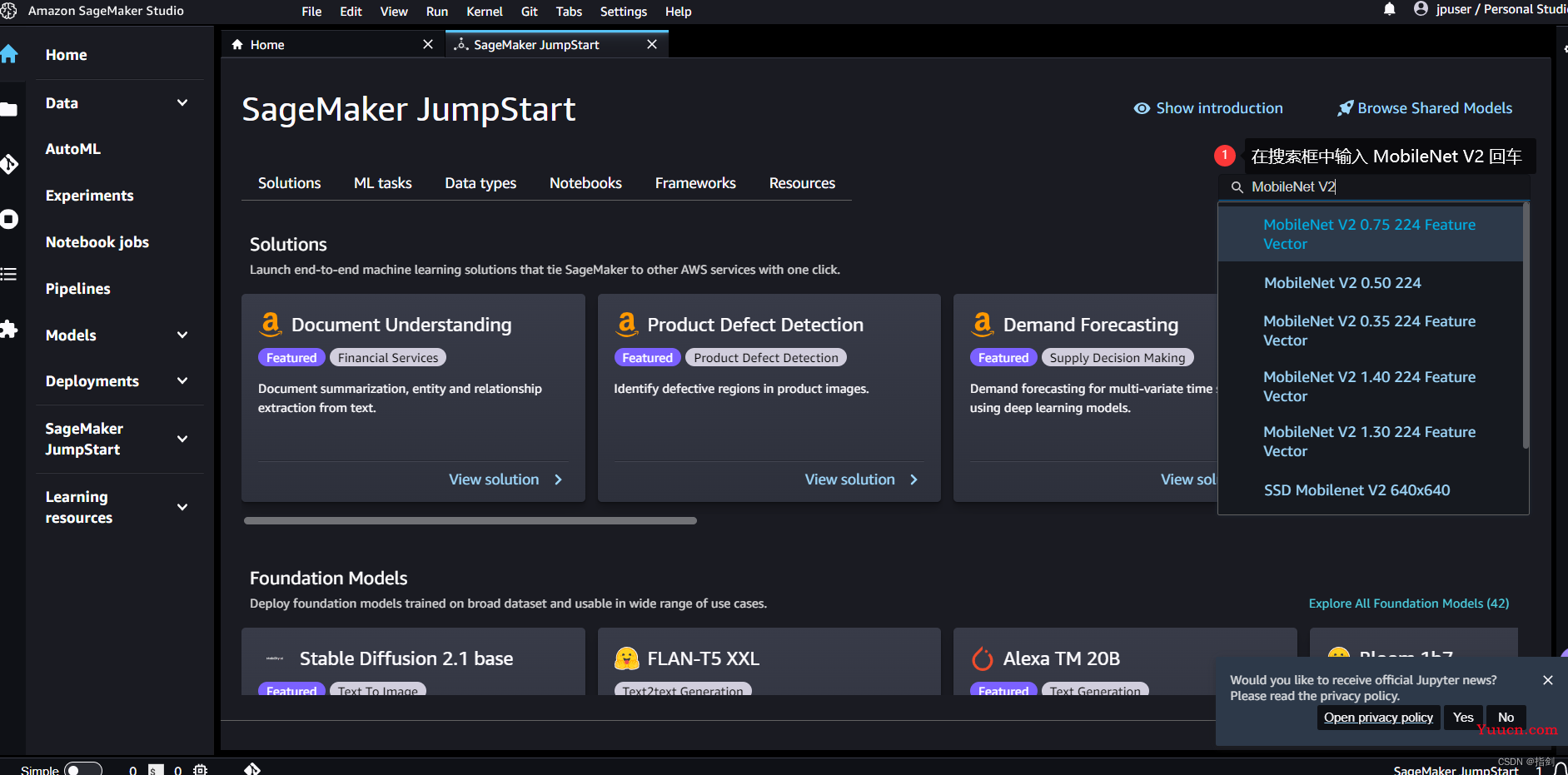
Task: Expand the Deployments sidebar section
Action: coord(182,380)
